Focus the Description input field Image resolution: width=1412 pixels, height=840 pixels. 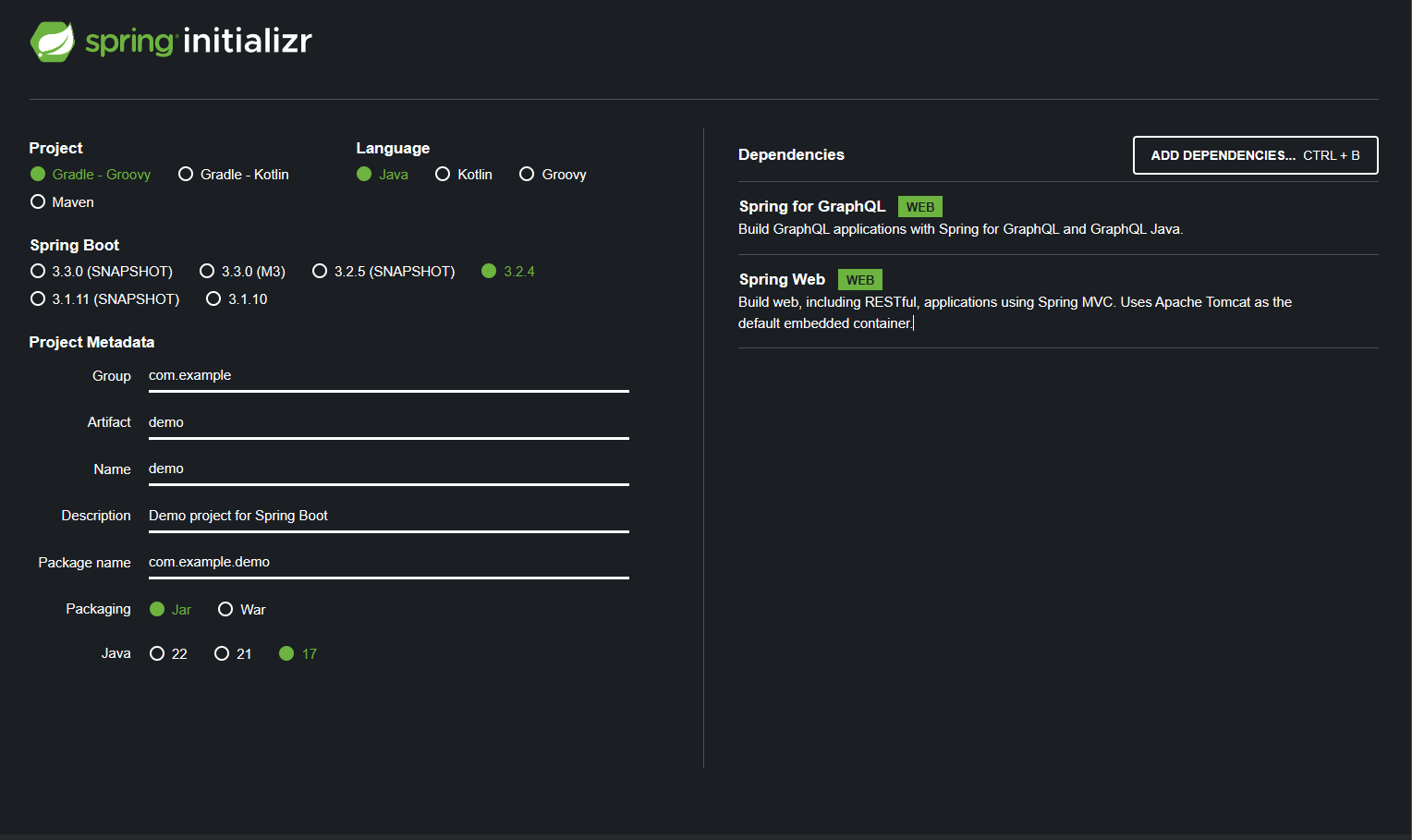(389, 516)
